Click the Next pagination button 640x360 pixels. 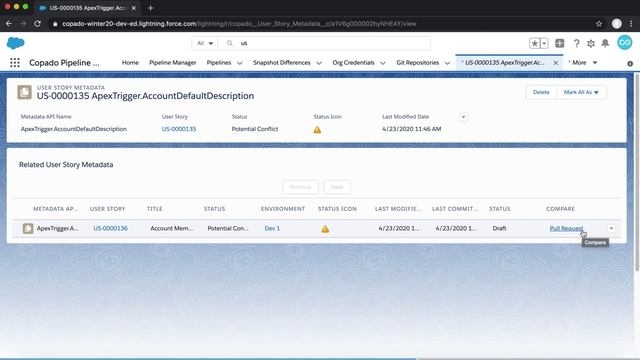337,187
